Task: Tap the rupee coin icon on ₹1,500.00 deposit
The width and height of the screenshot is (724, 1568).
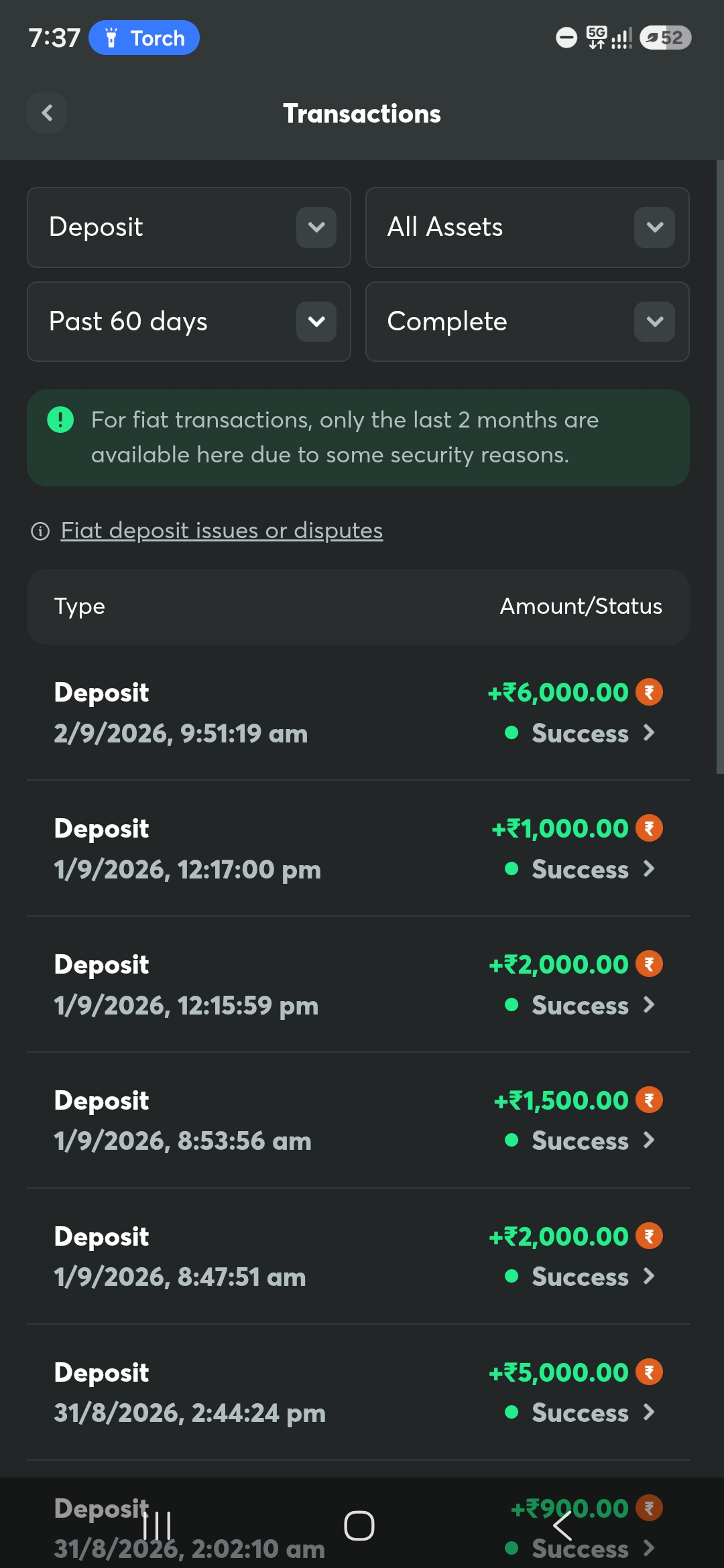Action: coord(649,1100)
